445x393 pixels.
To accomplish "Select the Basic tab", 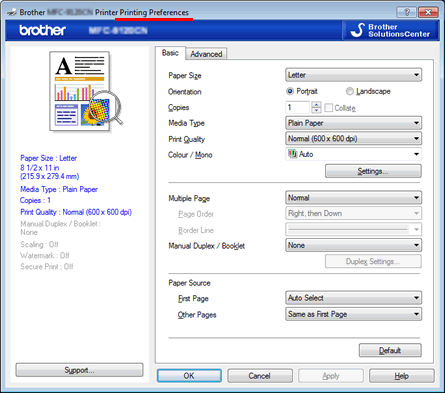I will [170, 53].
